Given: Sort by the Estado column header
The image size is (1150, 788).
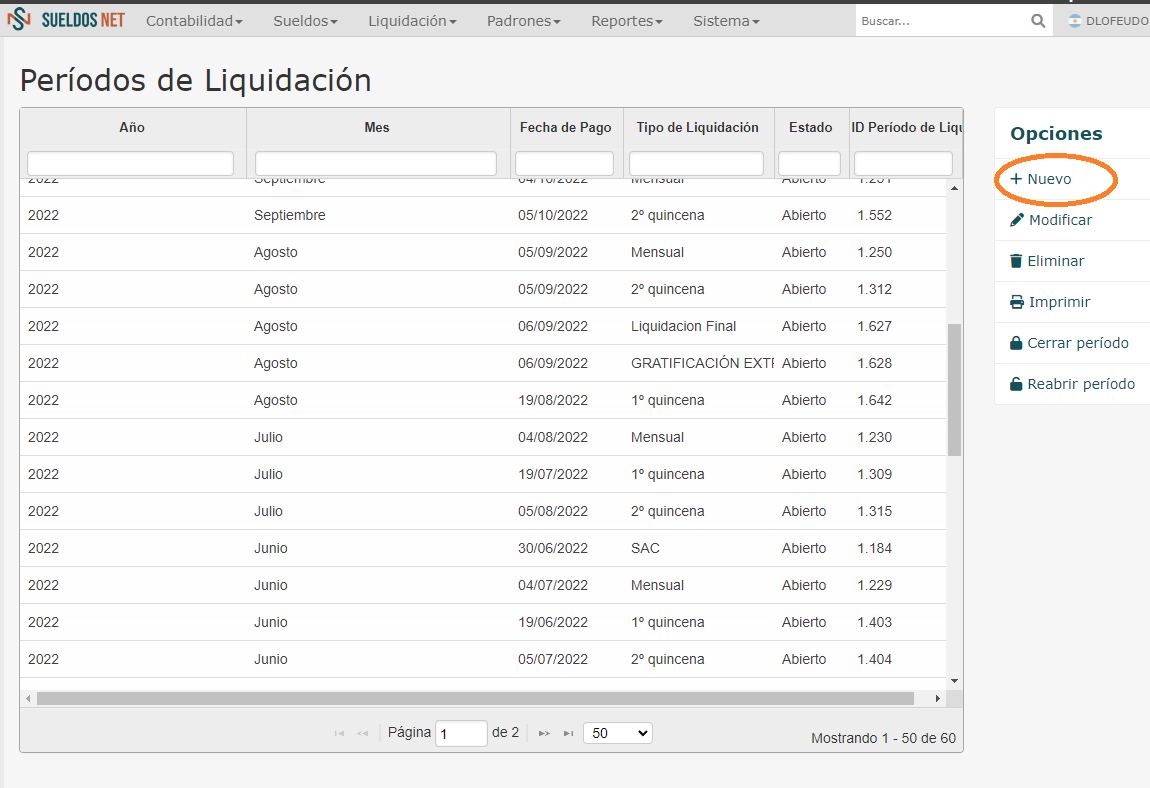Looking at the screenshot, I should (810, 128).
